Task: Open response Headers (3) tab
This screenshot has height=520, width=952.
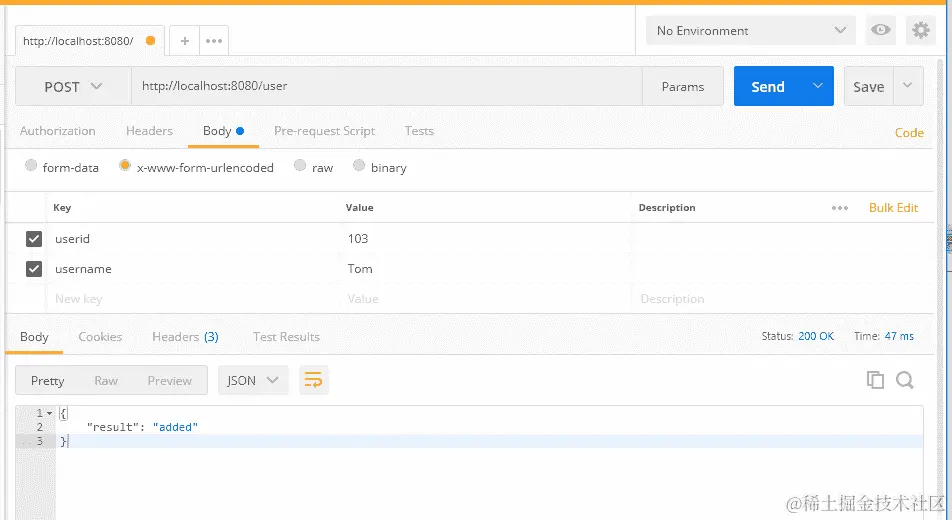Action: click(x=185, y=337)
